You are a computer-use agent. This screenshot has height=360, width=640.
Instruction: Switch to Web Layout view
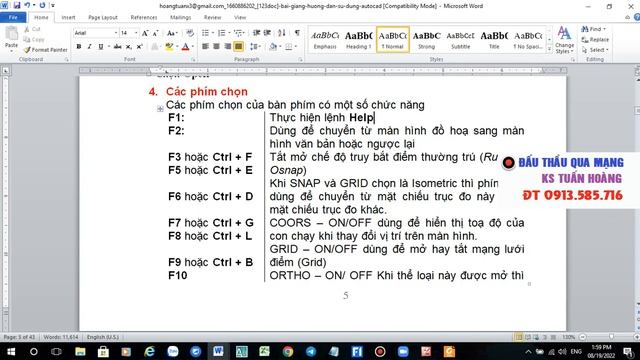(x=536, y=337)
